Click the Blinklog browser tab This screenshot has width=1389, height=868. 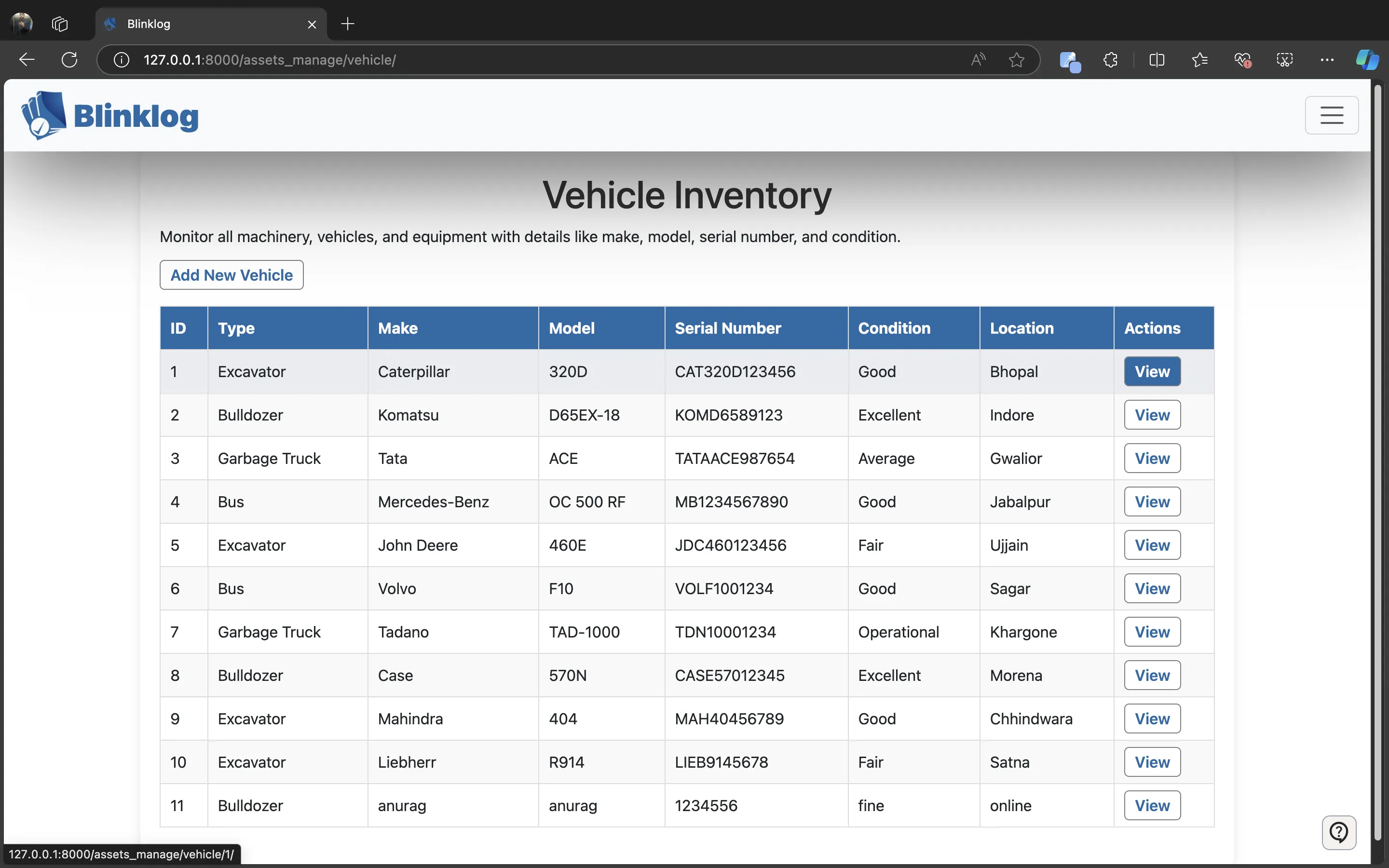211,23
